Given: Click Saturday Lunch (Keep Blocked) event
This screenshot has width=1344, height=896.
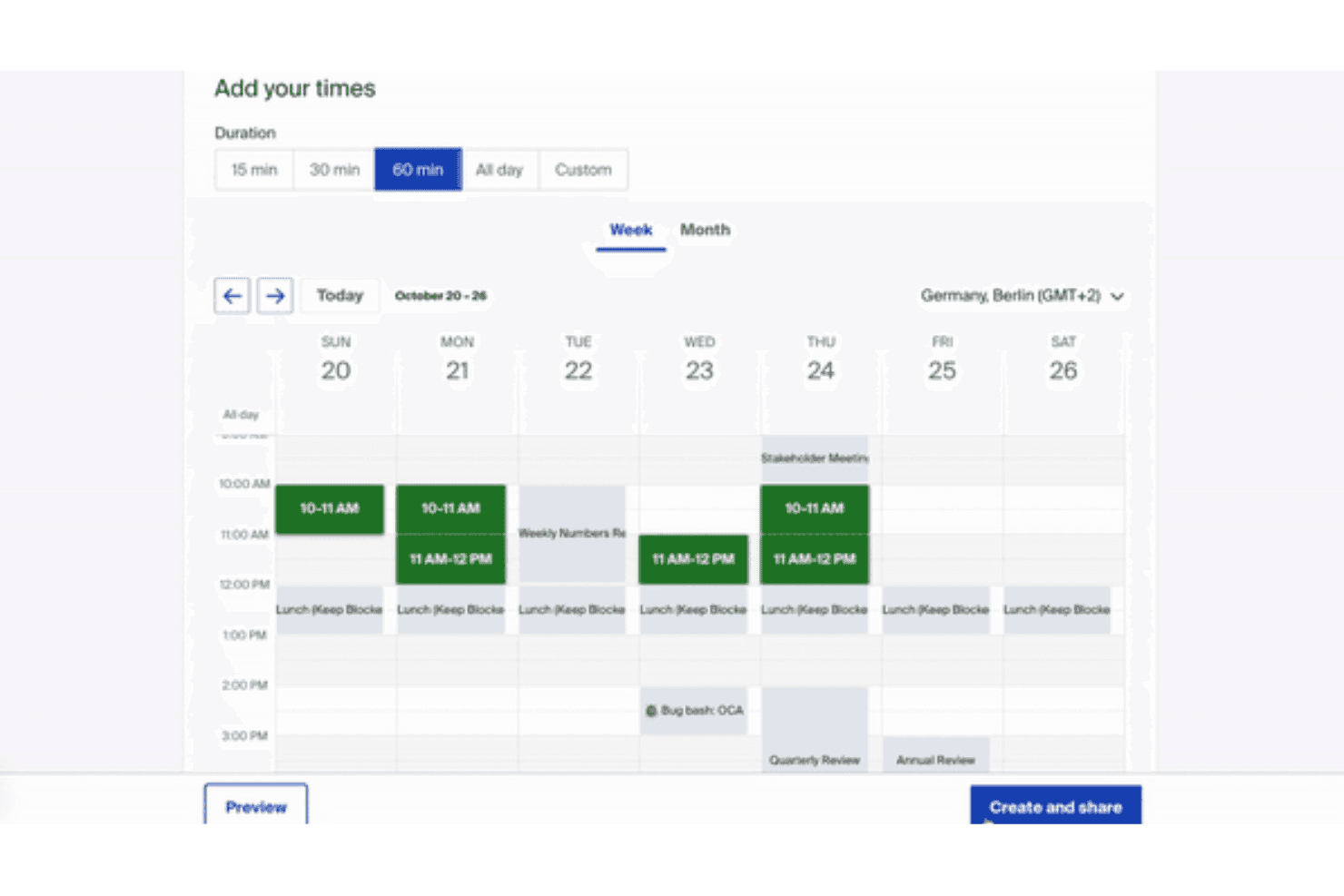Looking at the screenshot, I should tap(1057, 610).
